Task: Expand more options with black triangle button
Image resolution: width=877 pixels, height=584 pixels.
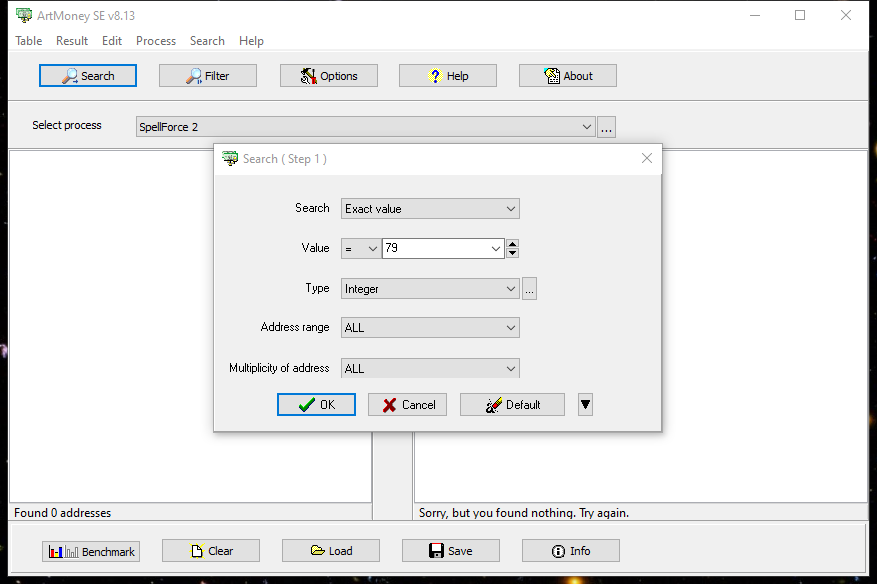Action: tap(585, 404)
